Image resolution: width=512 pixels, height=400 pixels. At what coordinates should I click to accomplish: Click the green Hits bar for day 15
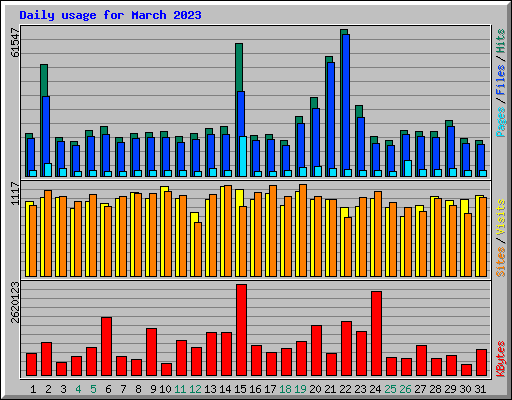tap(239, 67)
